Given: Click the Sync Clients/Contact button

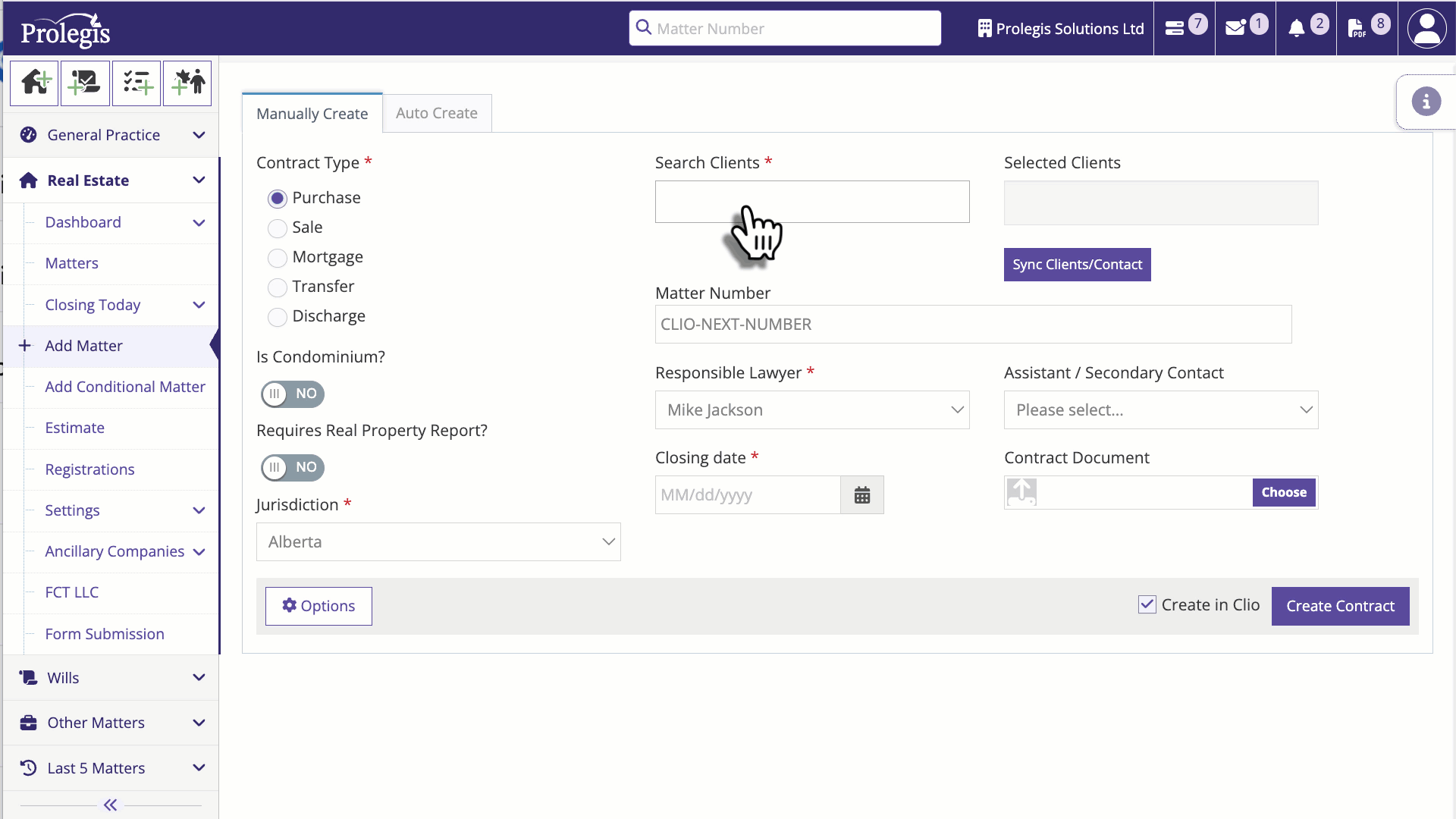Looking at the screenshot, I should (x=1077, y=265).
